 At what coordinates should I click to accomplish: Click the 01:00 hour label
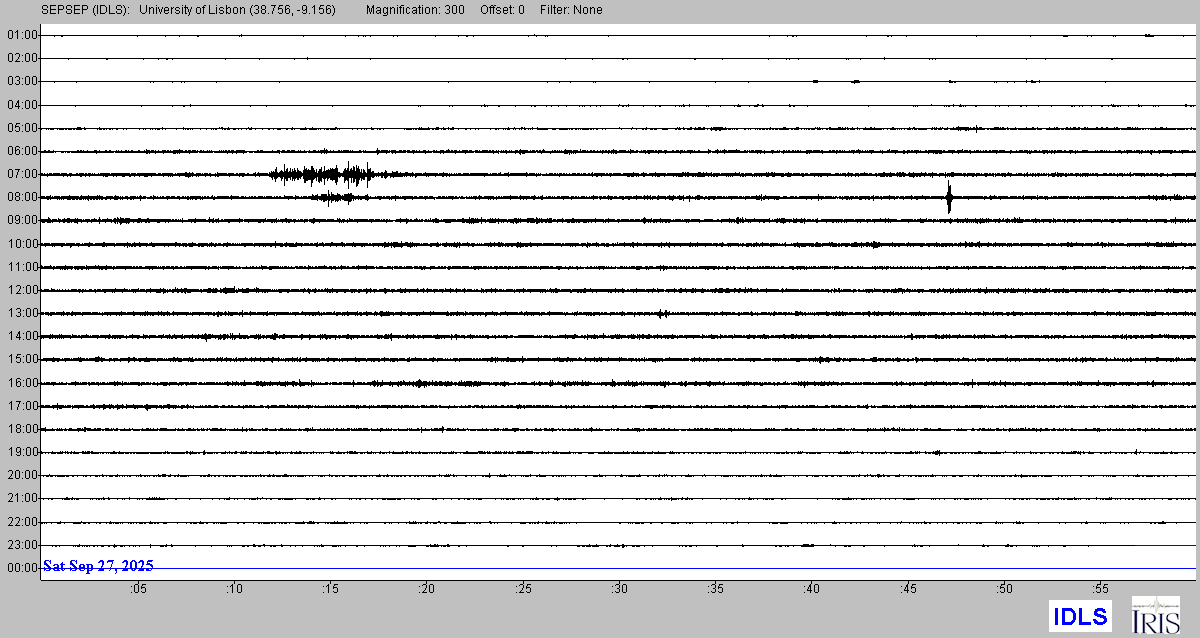[22, 35]
